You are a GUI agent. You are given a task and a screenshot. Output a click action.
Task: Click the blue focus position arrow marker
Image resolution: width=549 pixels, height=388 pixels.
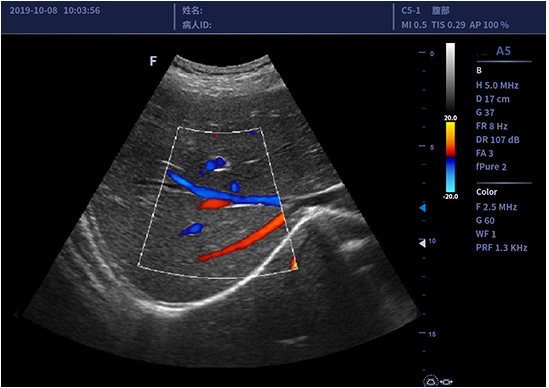point(423,208)
